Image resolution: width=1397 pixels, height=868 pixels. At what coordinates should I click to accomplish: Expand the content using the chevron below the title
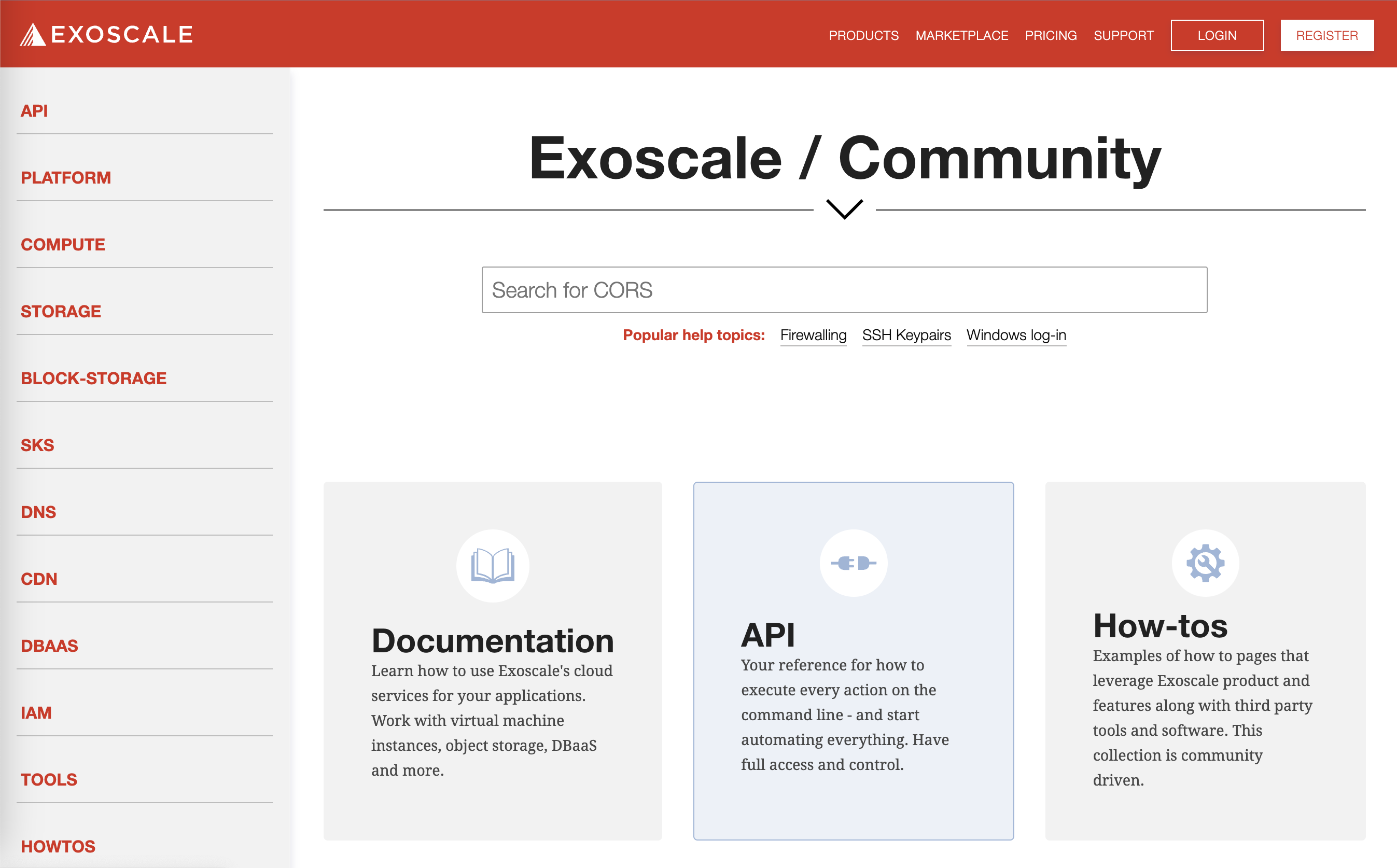coord(844,210)
